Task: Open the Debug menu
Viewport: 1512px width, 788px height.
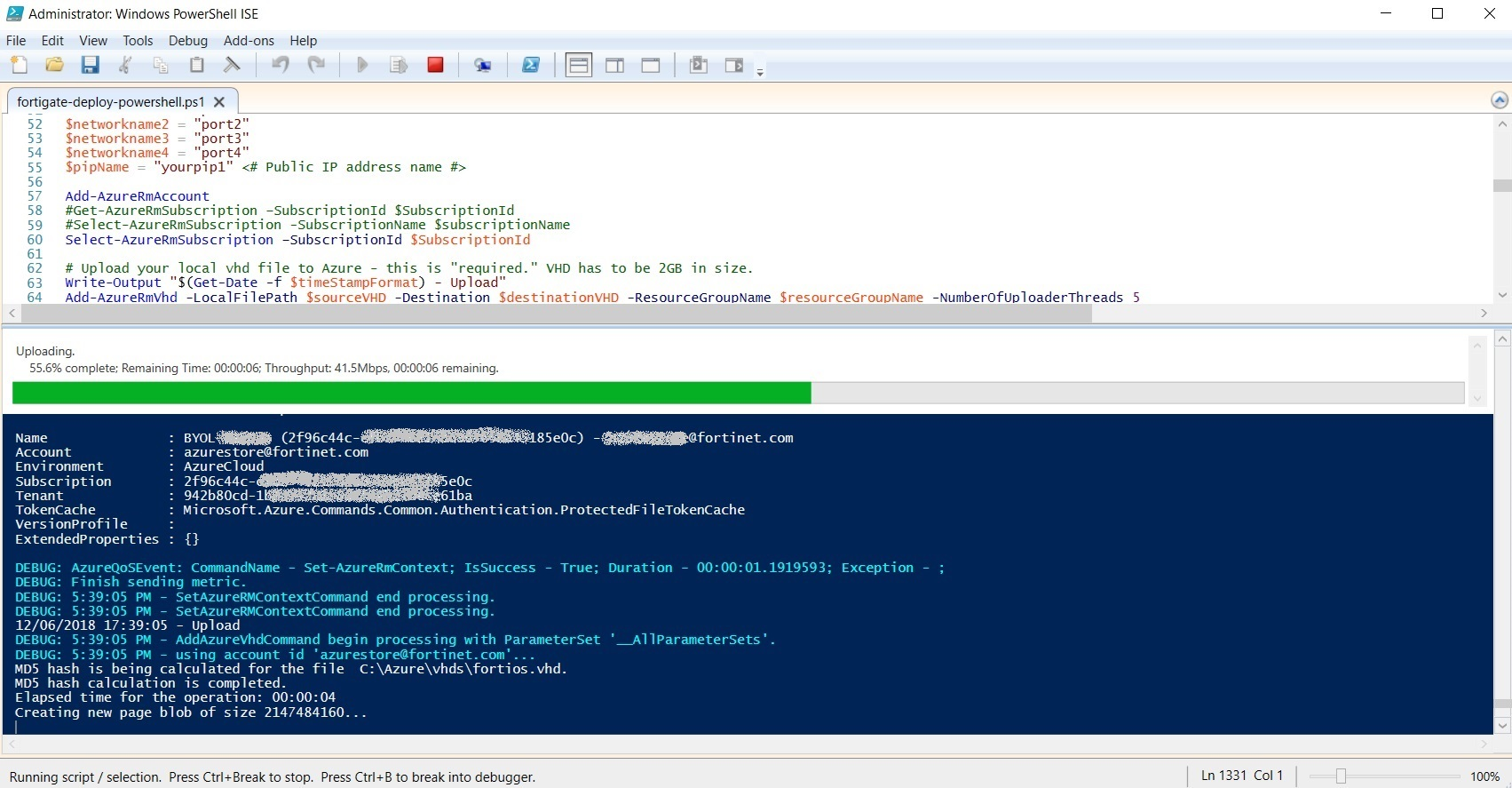Action: point(187,41)
